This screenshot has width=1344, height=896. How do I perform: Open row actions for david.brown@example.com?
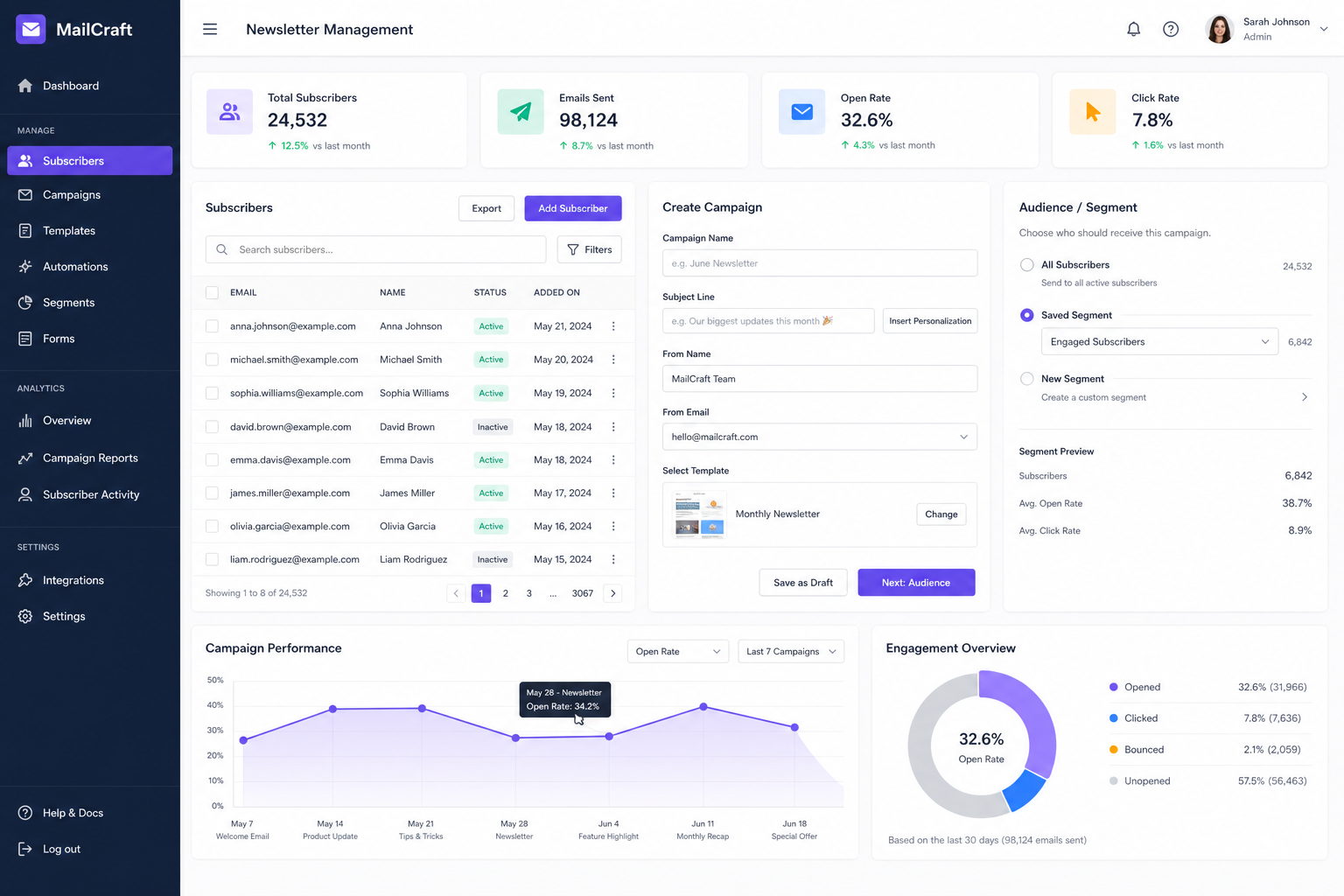tap(613, 427)
